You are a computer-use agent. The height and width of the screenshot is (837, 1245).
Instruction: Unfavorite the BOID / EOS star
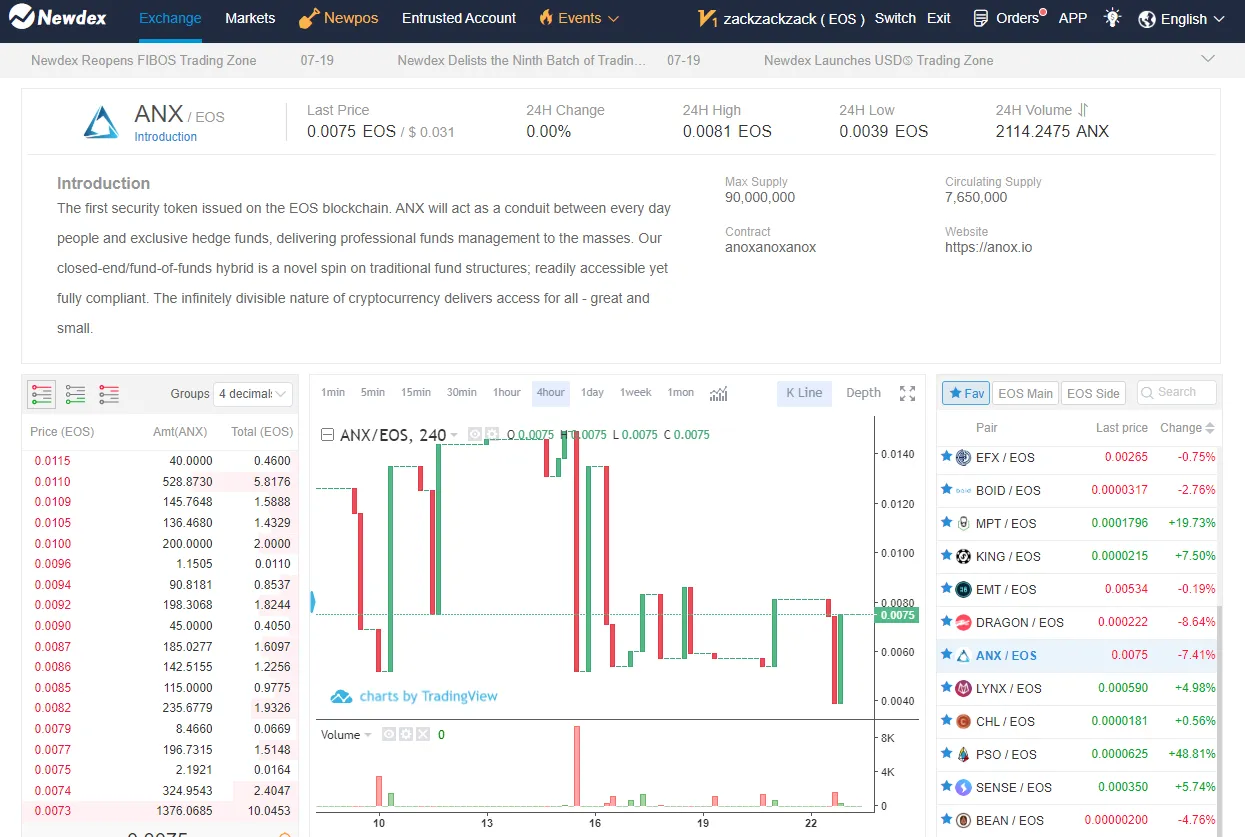(946, 489)
